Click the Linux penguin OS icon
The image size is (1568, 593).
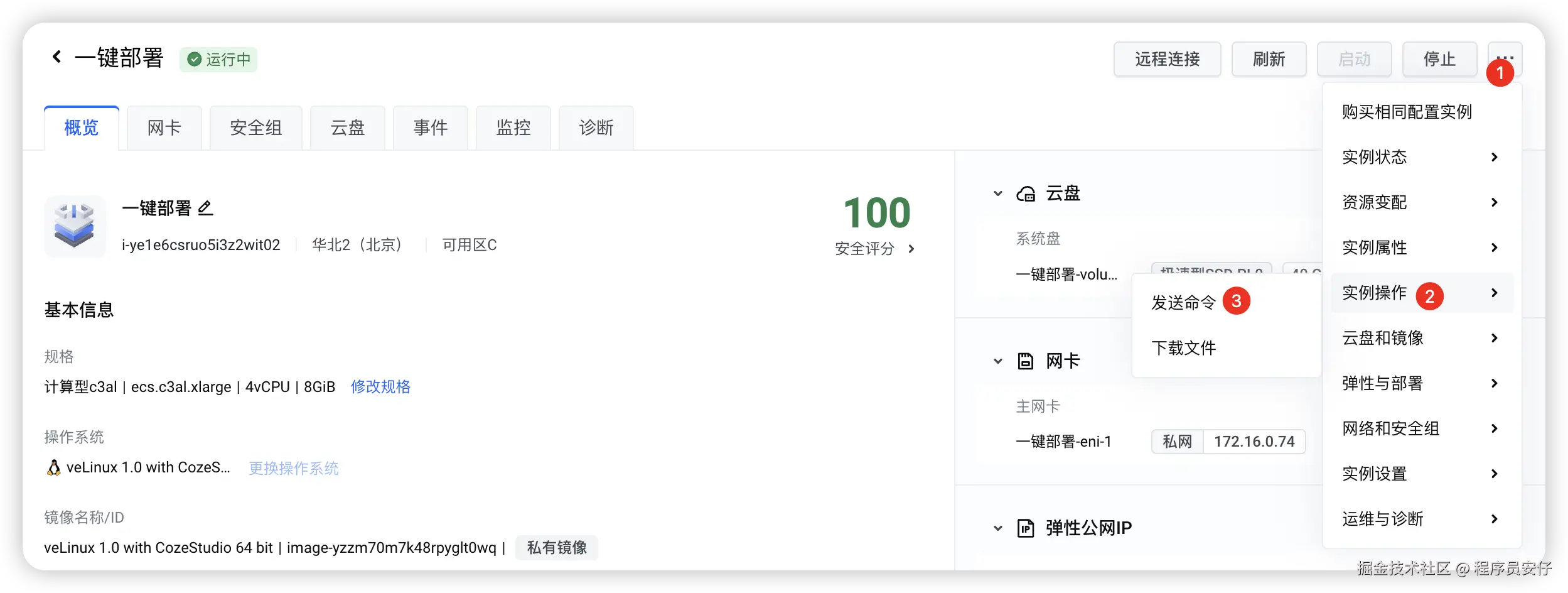pyautogui.click(x=54, y=467)
